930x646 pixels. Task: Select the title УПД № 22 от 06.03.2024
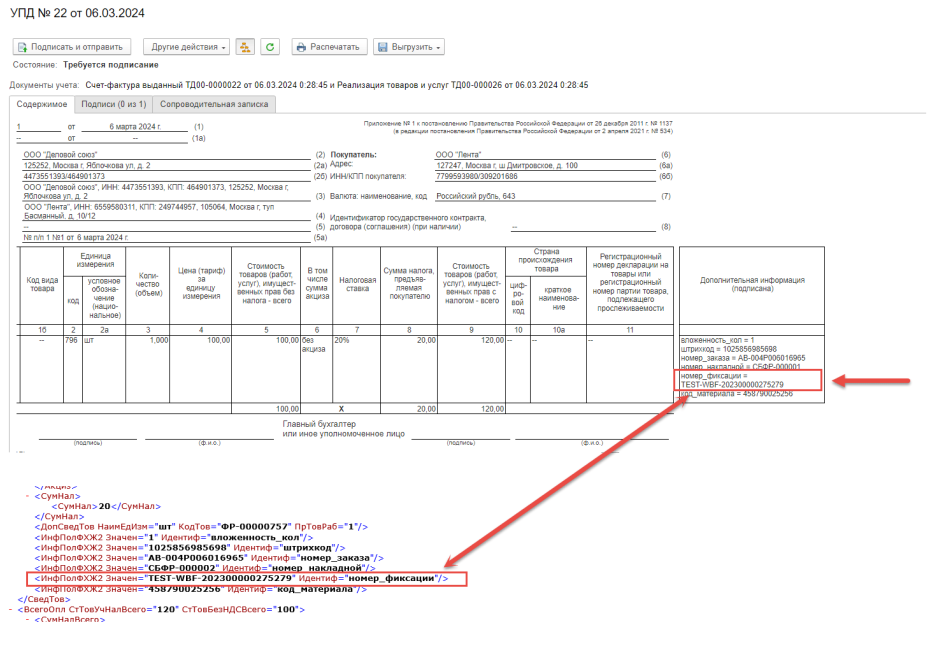78,13
